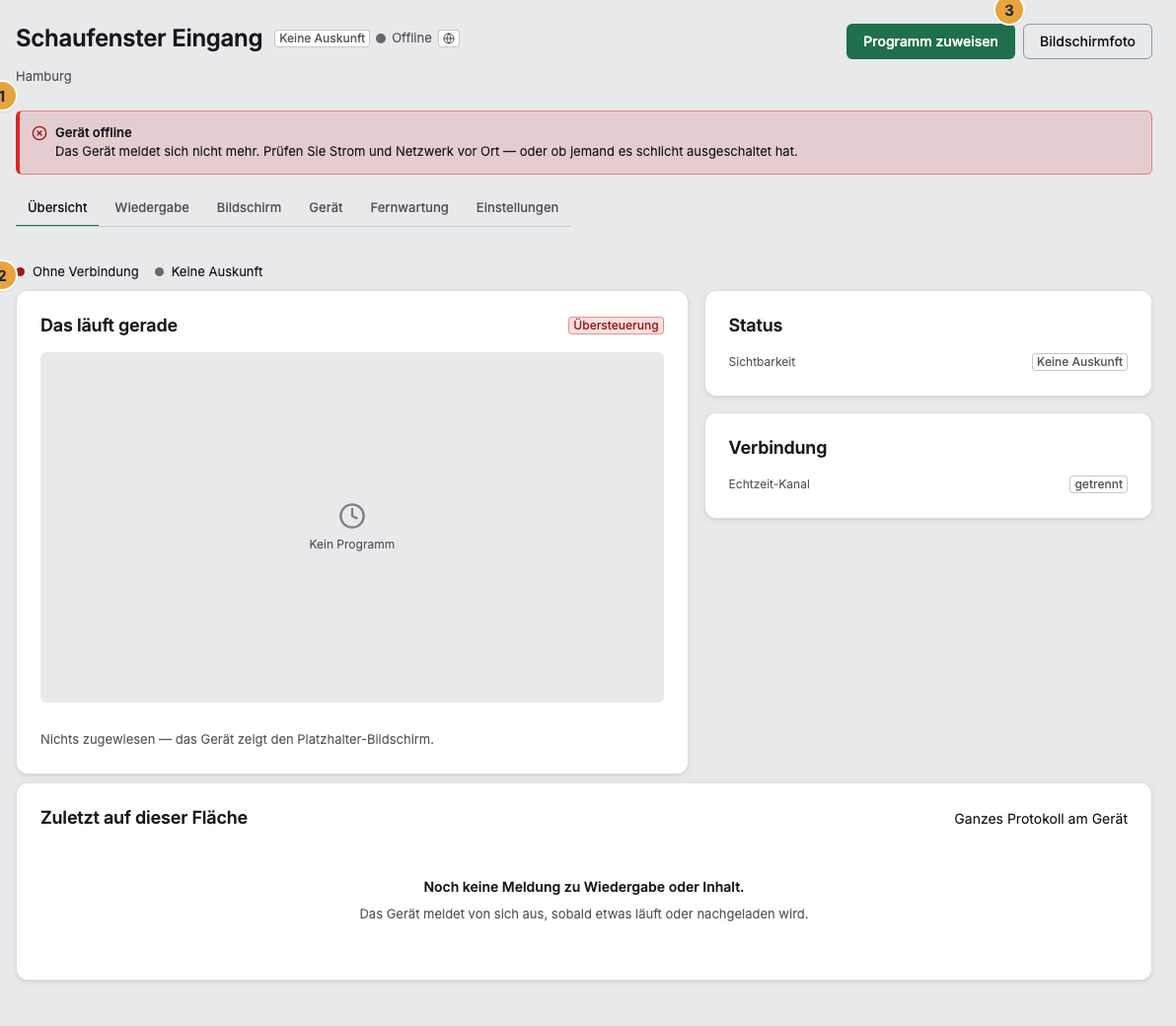Go to the Einstellungen tab
Screen dimensions: 1176x1026
click(517, 208)
